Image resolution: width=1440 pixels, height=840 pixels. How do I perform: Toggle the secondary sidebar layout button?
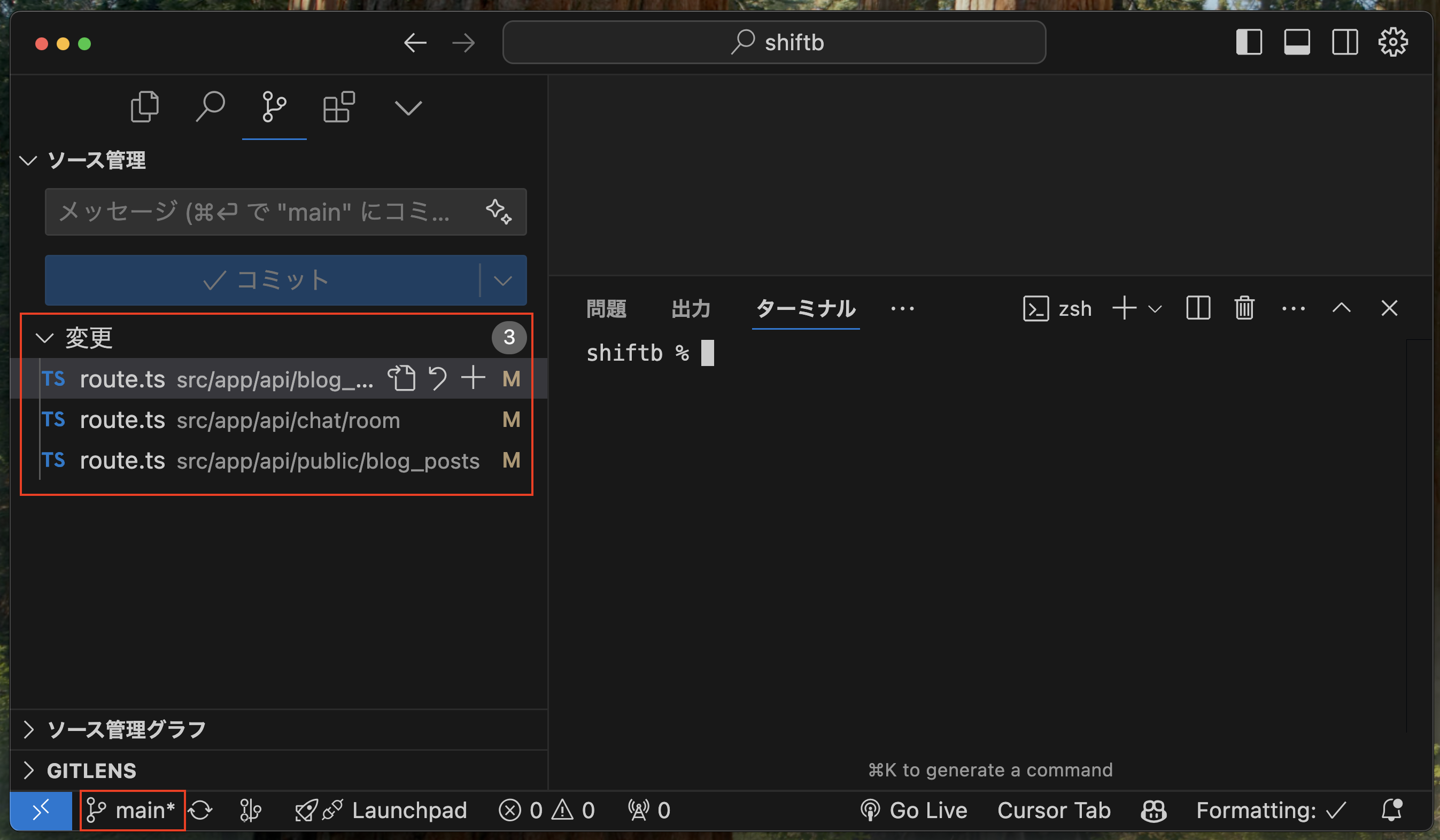[x=1344, y=42]
